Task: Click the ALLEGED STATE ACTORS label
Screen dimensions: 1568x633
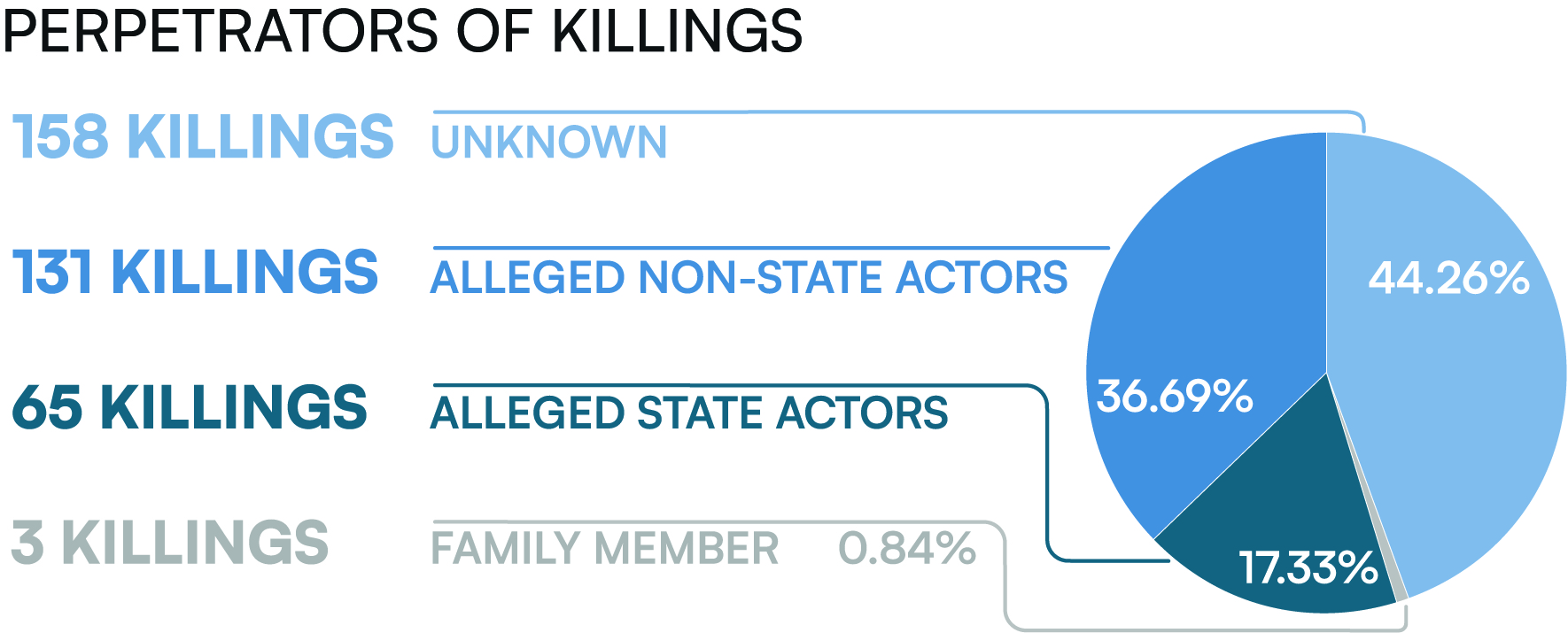Action: (689, 413)
